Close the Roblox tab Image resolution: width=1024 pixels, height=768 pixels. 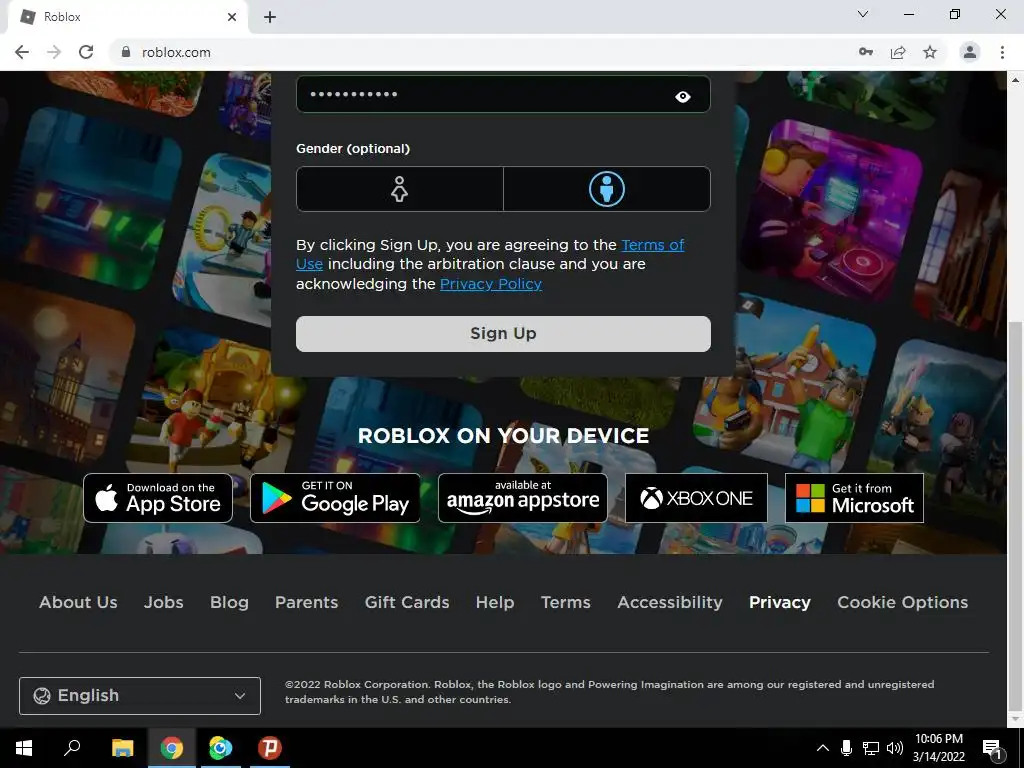pyautogui.click(x=232, y=17)
